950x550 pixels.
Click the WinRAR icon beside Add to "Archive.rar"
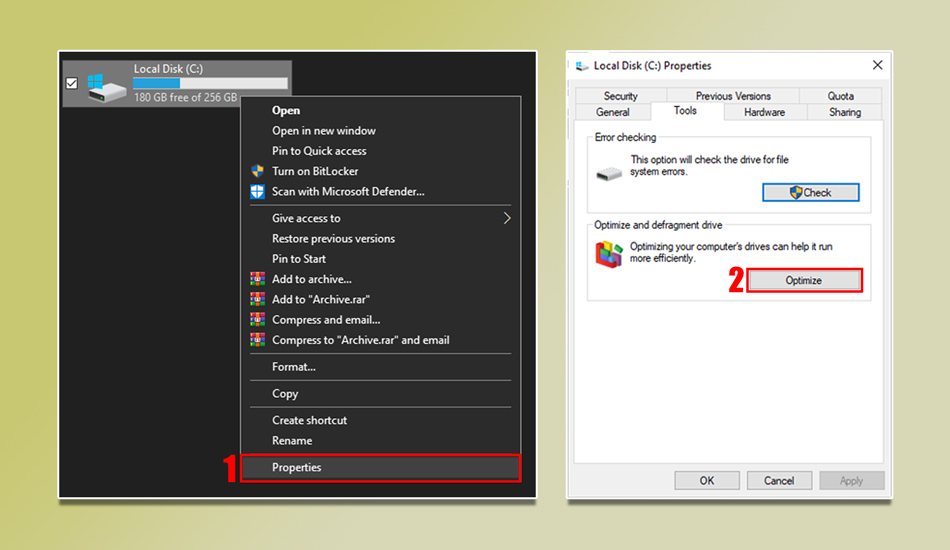257,299
